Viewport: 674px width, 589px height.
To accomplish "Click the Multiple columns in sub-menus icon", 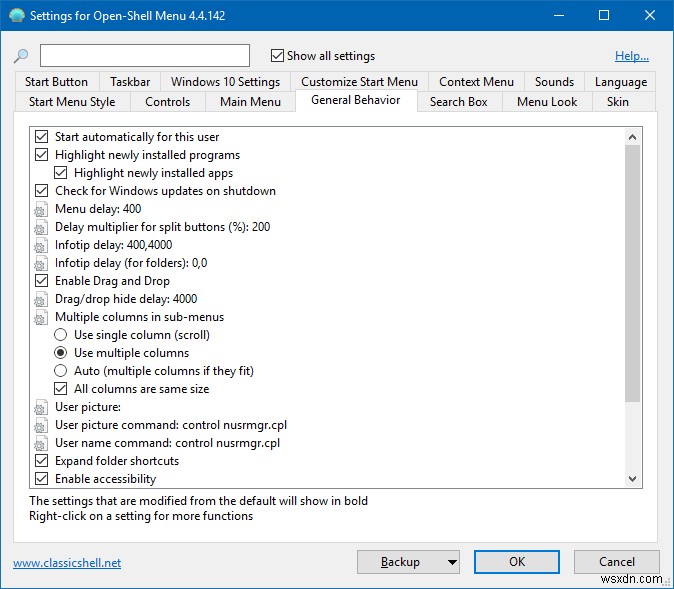I will 41,317.
